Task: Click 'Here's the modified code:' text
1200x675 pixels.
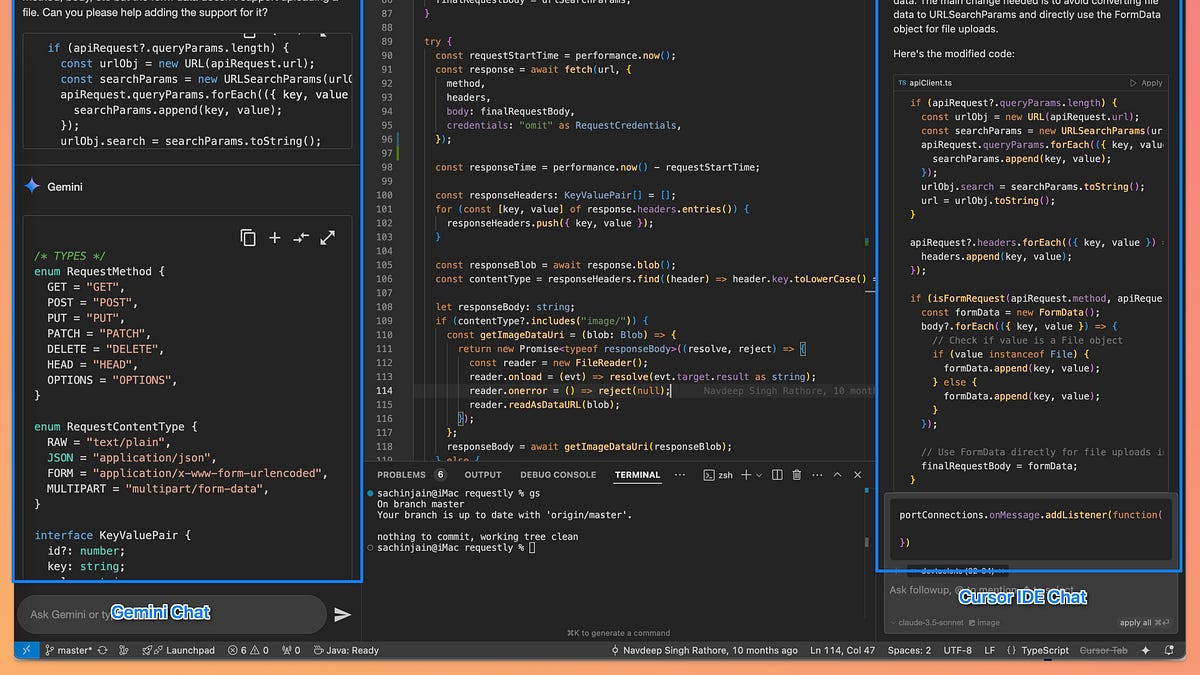Action: (954, 53)
